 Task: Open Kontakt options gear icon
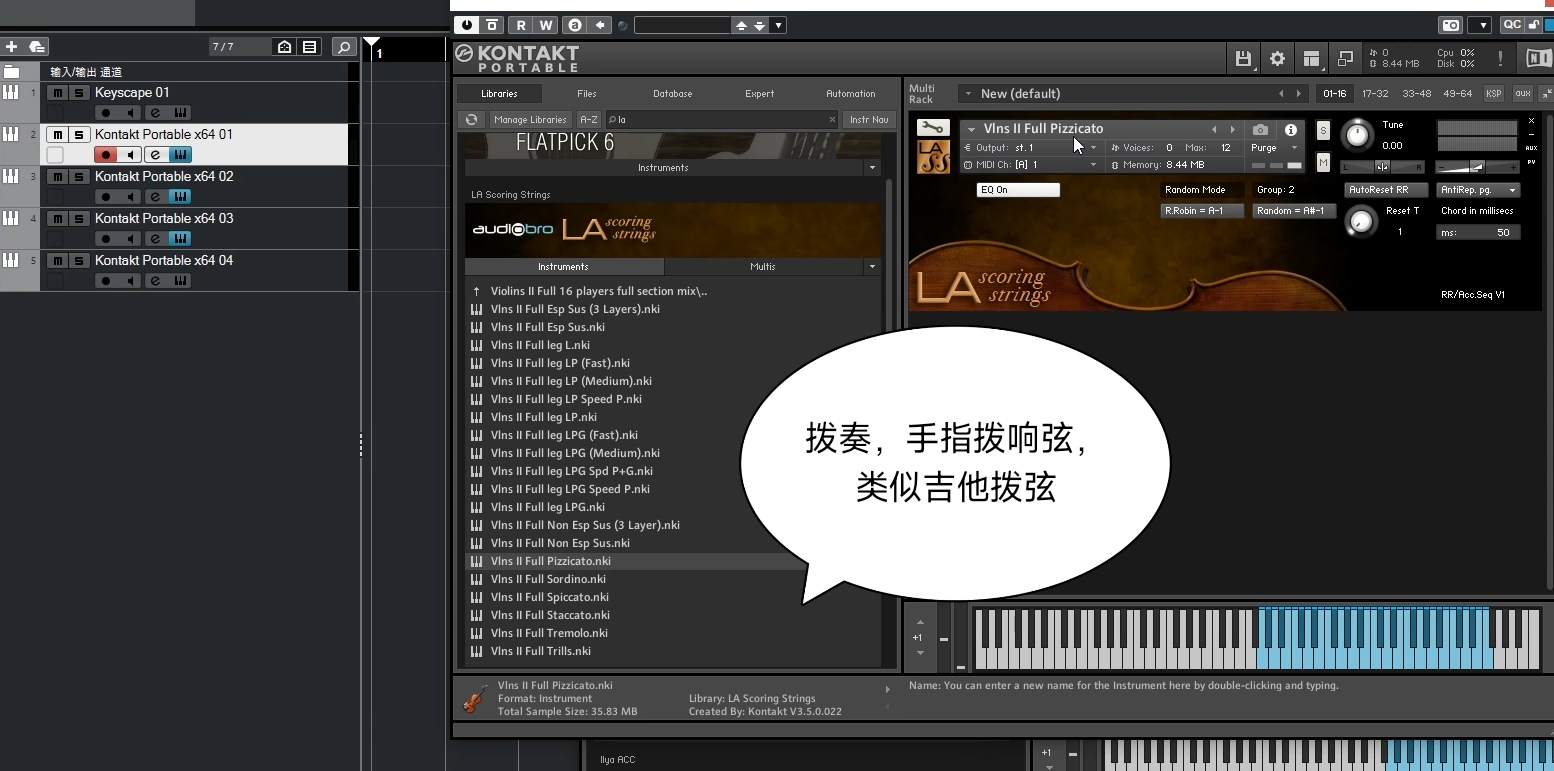click(x=1277, y=59)
